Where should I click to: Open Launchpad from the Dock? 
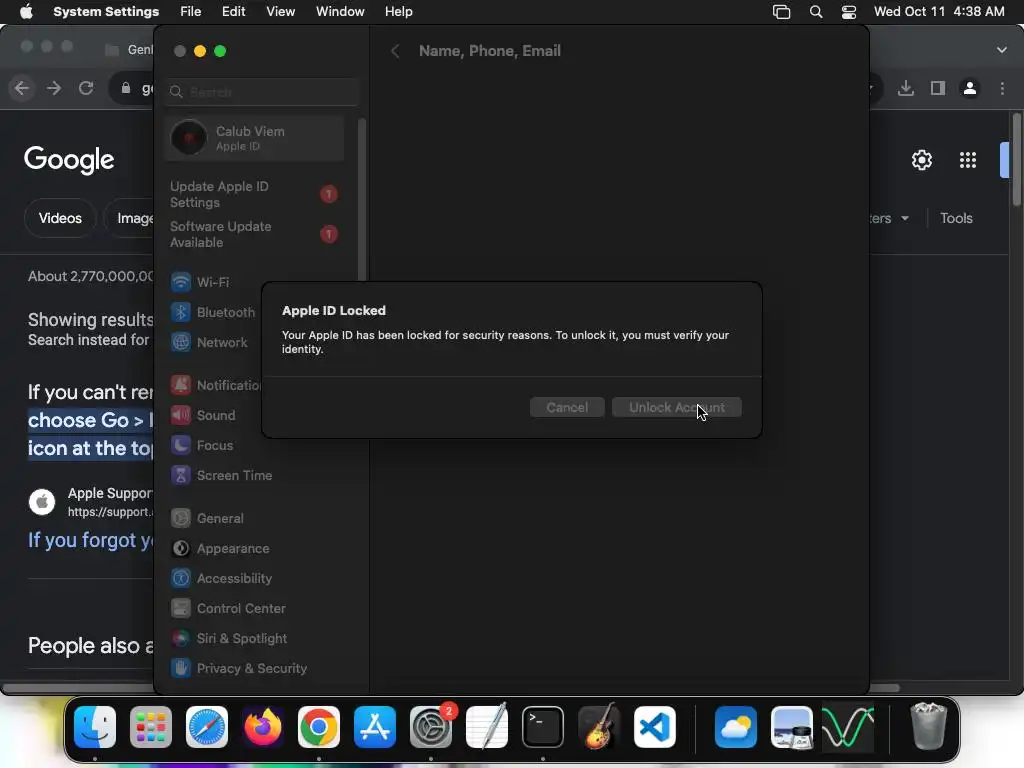coord(151,727)
